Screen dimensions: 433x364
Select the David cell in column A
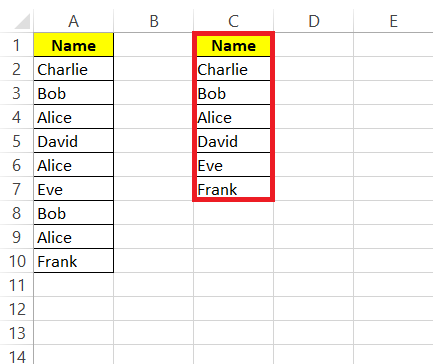click(x=74, y=141)
